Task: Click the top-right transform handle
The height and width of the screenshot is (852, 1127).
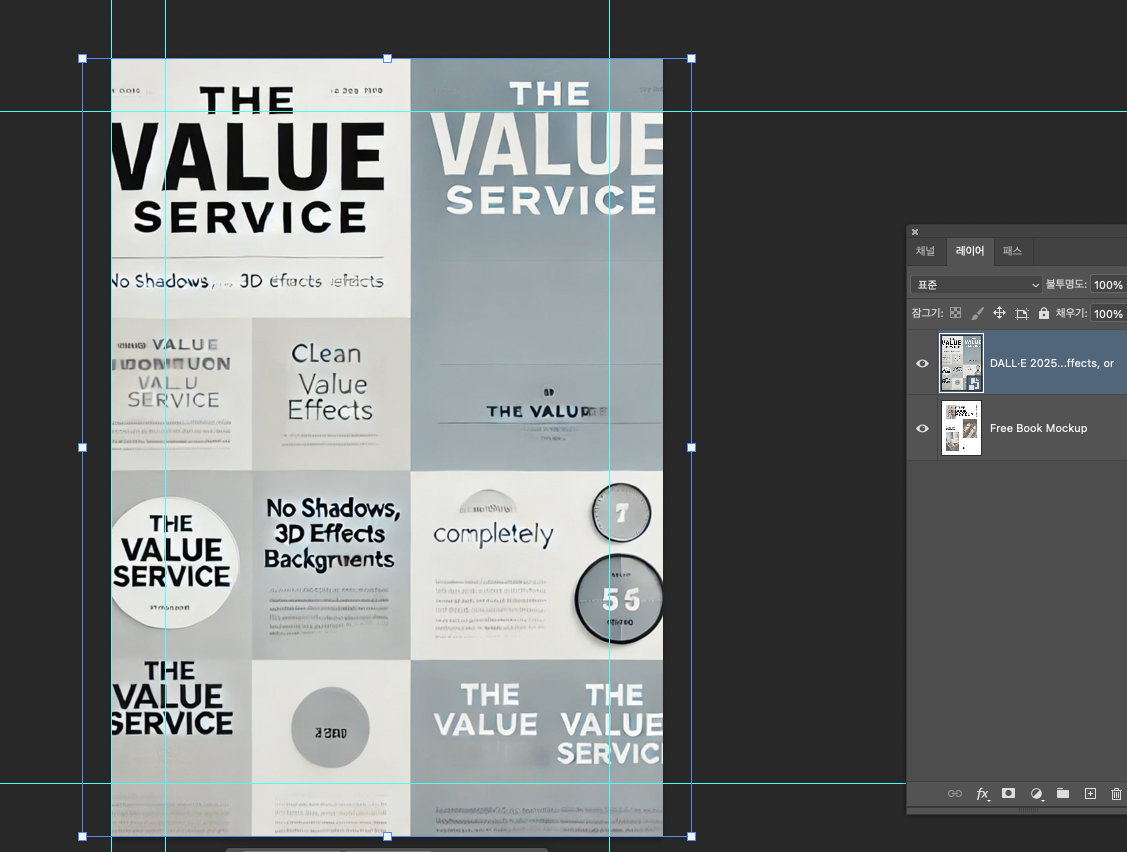Action: click(x=691, y=58)
